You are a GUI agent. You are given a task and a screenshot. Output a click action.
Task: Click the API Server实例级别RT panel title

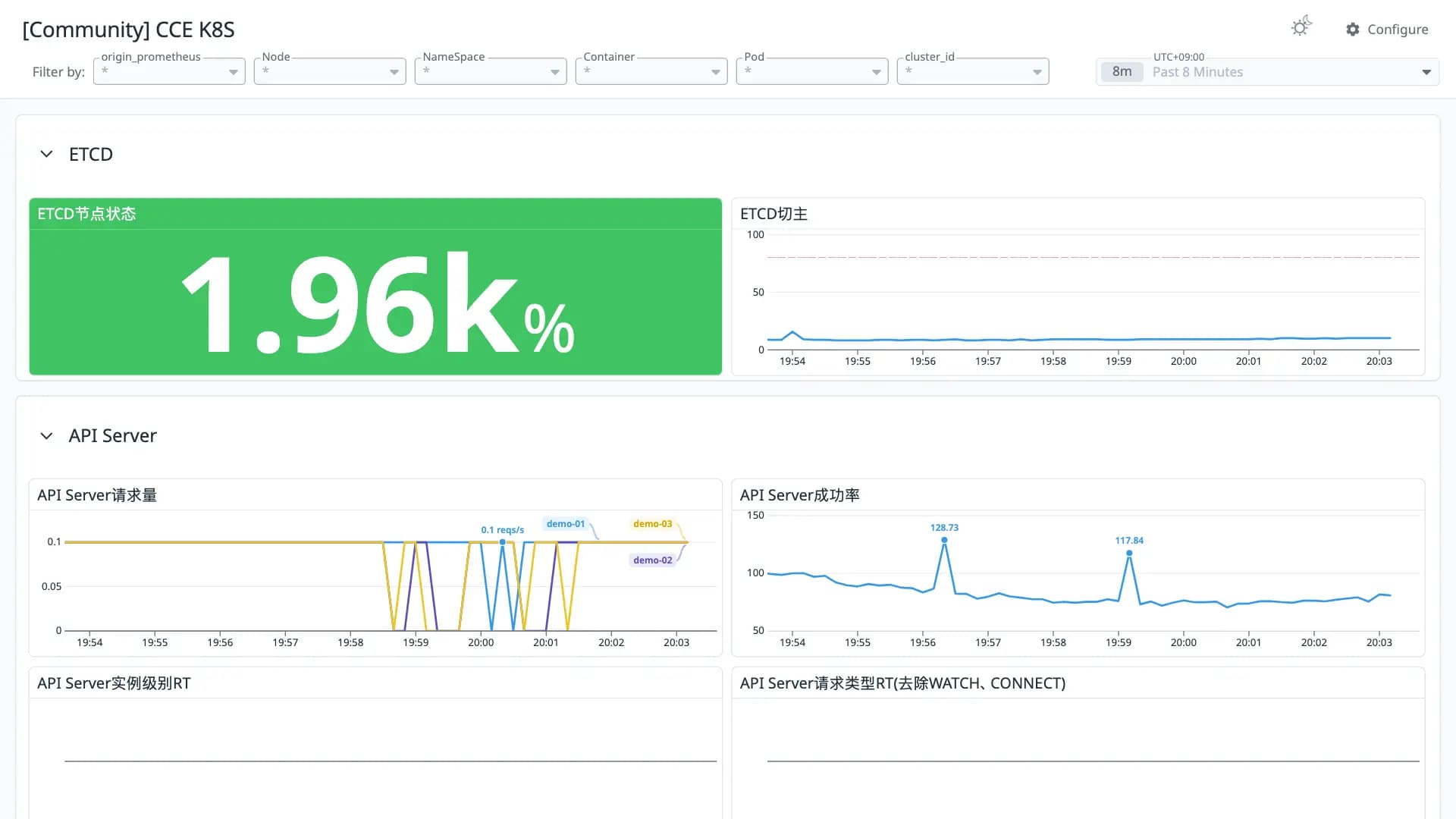pos(114,683)
